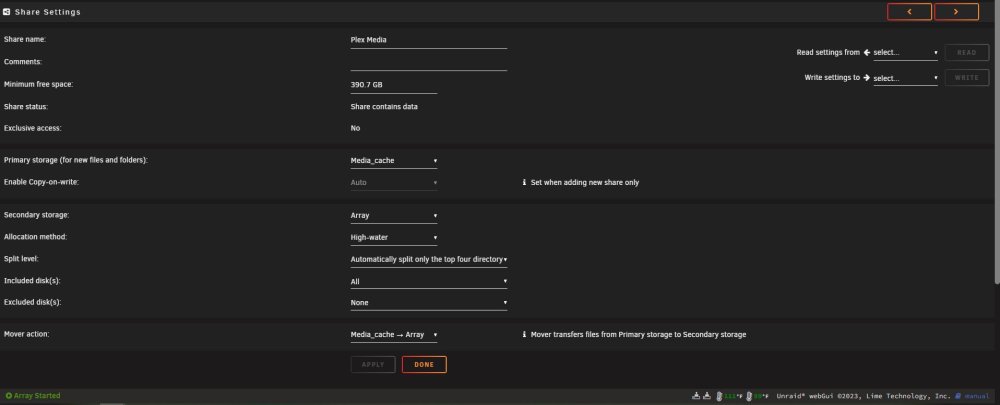
Task: Click the WRITE button
Action: [x=967, y=78]
